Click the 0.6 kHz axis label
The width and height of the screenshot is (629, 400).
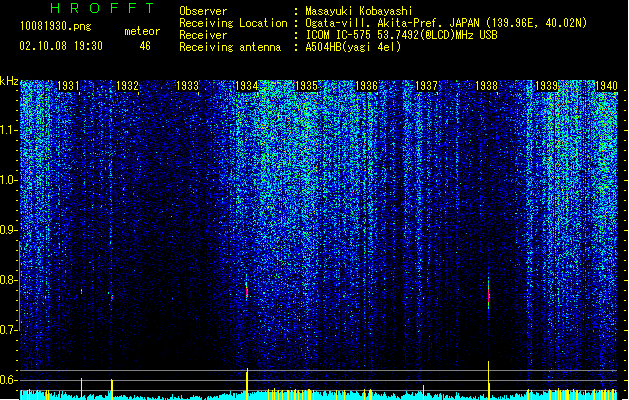(9, 380)
